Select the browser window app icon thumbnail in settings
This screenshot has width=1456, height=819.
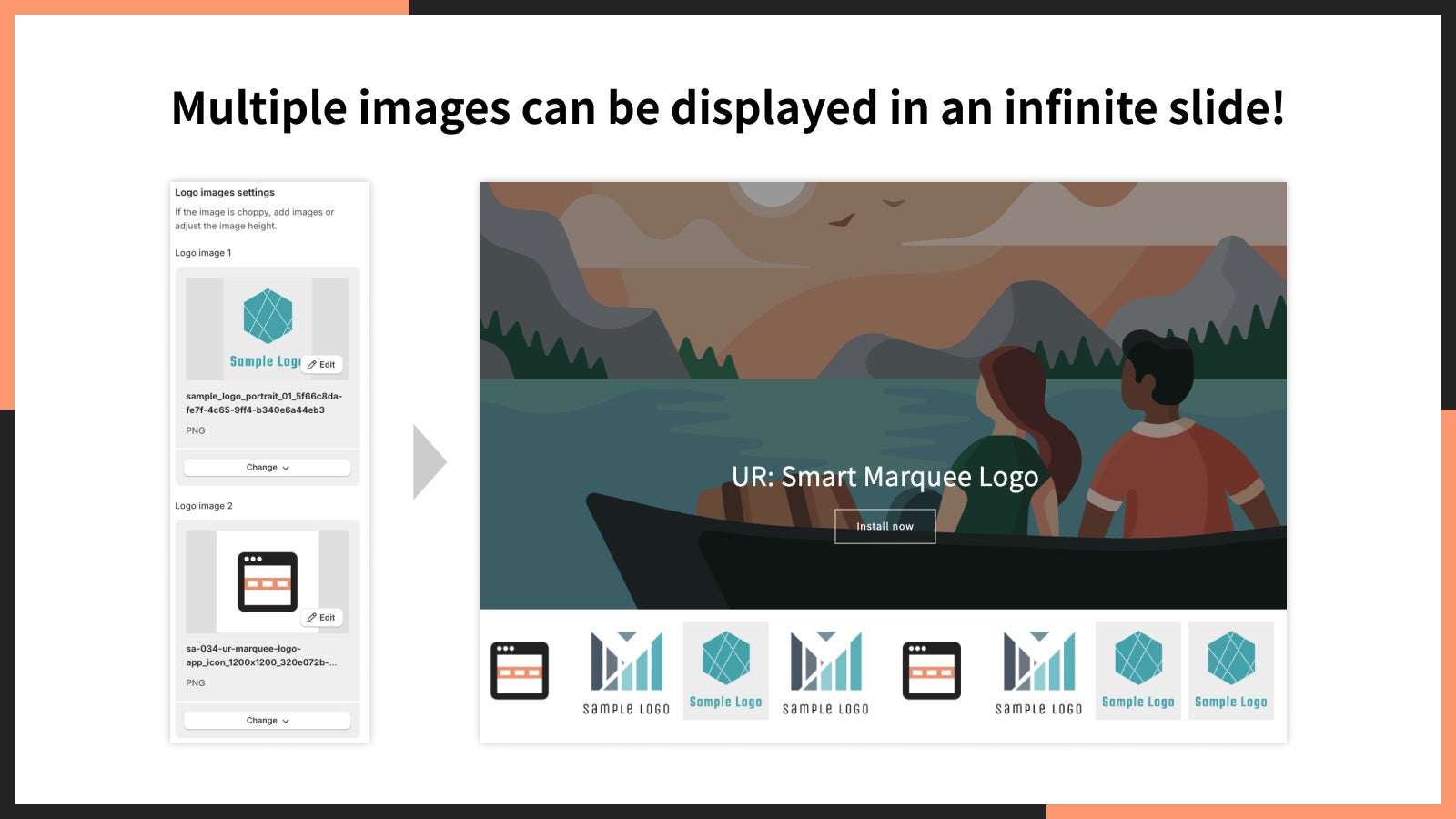(268, 581)
